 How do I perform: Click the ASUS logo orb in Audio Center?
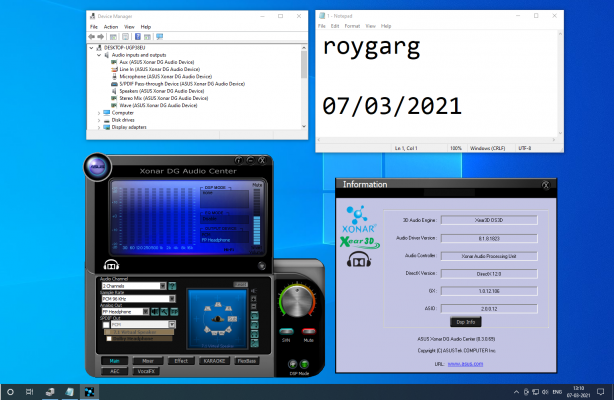[98, 167]
